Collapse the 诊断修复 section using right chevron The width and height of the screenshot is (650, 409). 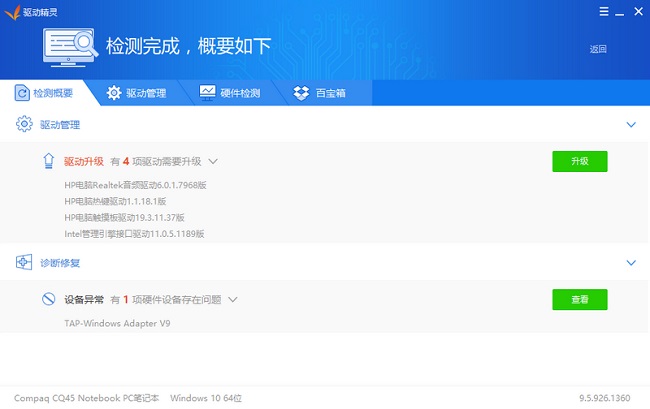click(x=630, y=263)
